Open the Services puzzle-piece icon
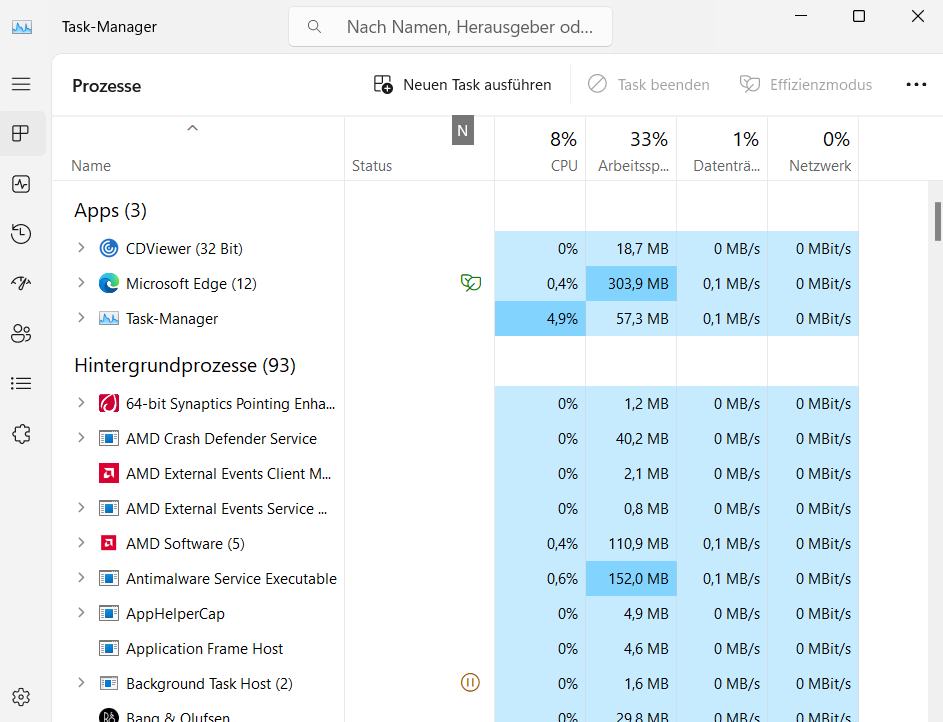 tap(21, 433)
